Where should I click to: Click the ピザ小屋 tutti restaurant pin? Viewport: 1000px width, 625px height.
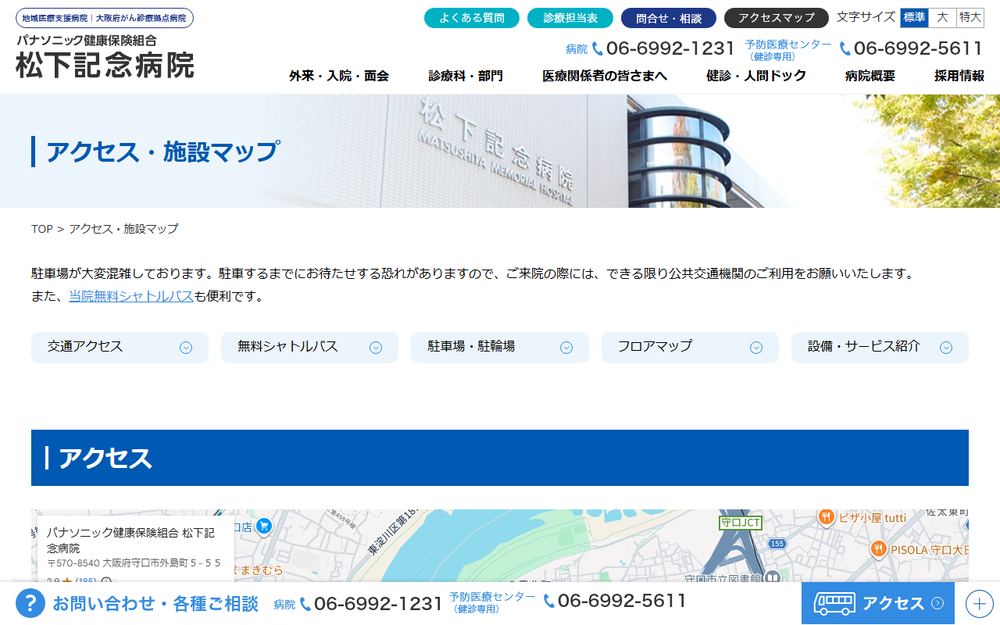(826, 517)
